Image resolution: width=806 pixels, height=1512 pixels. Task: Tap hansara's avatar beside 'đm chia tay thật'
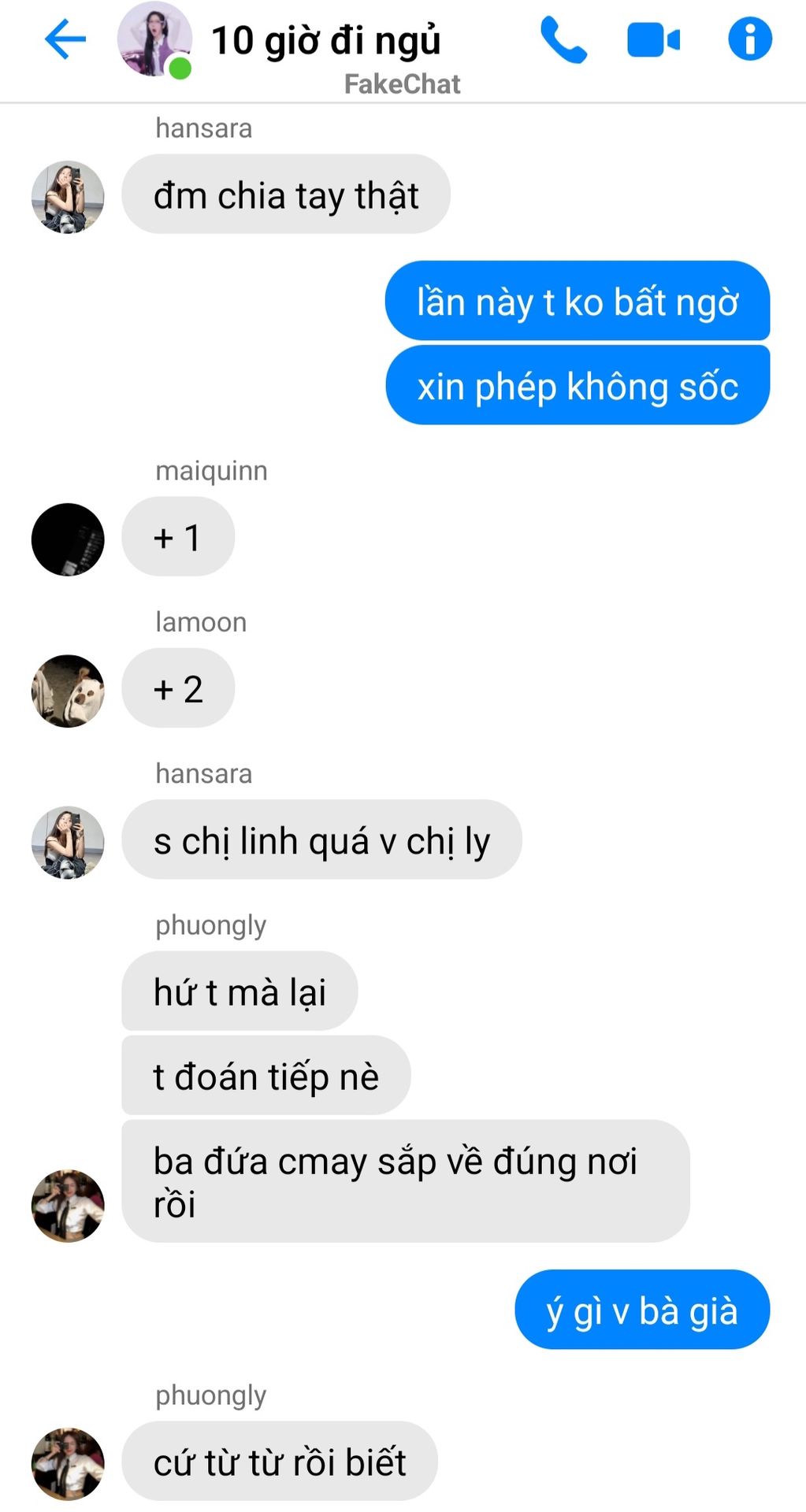point(68,198)
